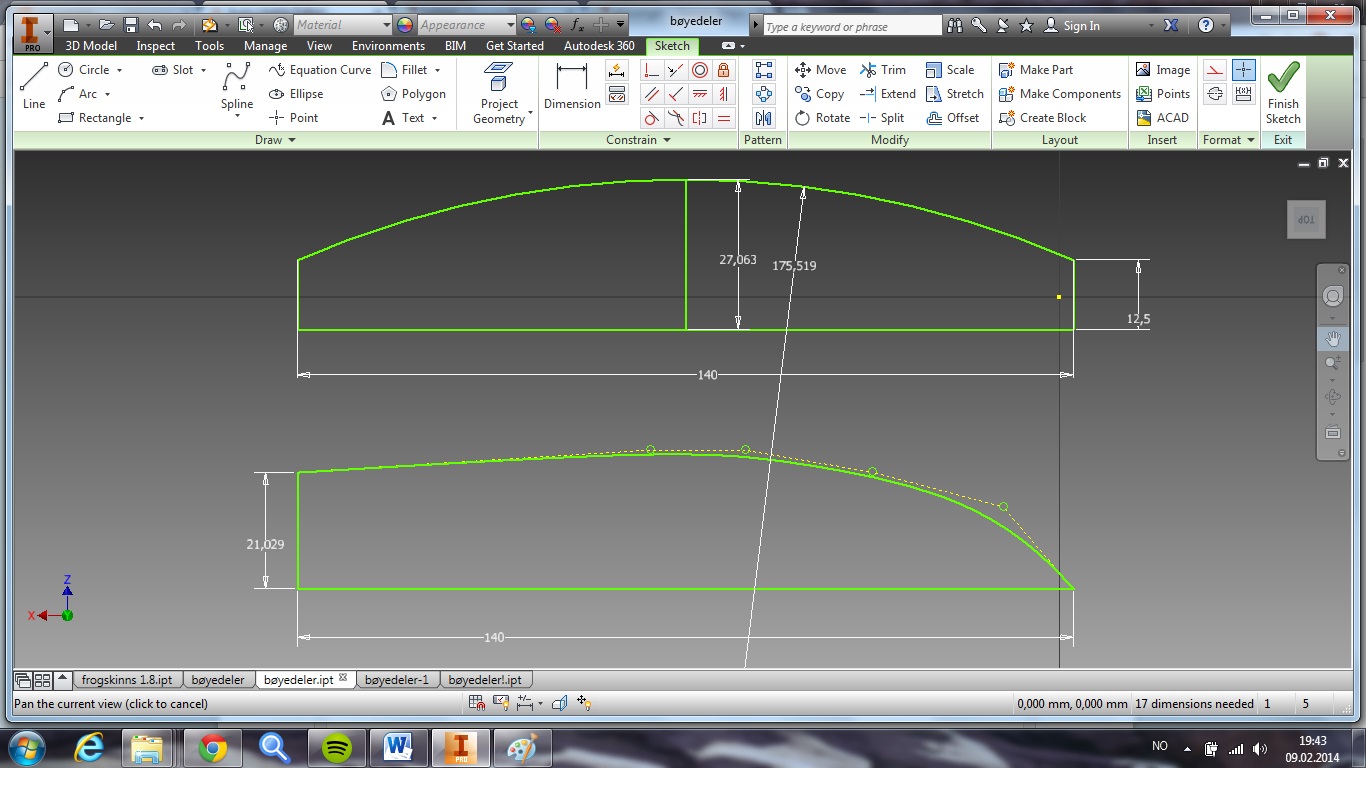Pick the Point tool in Draw panel
Image resolution: width=1366 pixels, height=792 pixels.
(x=293, y=118)
